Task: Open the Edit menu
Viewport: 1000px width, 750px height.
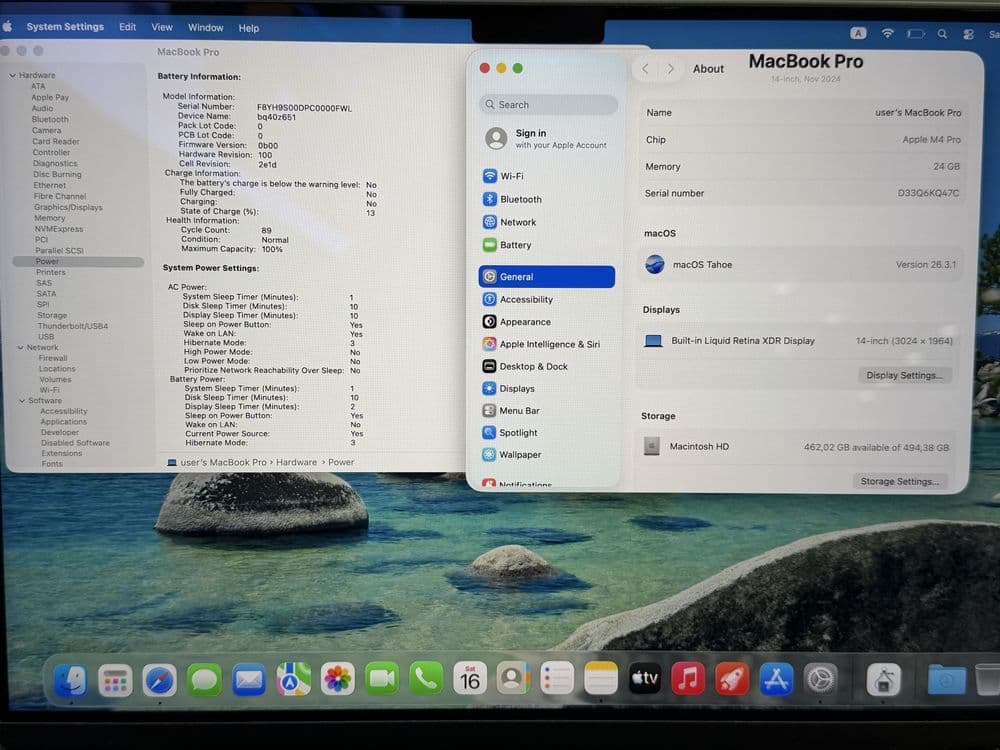Action: point(128,27)
